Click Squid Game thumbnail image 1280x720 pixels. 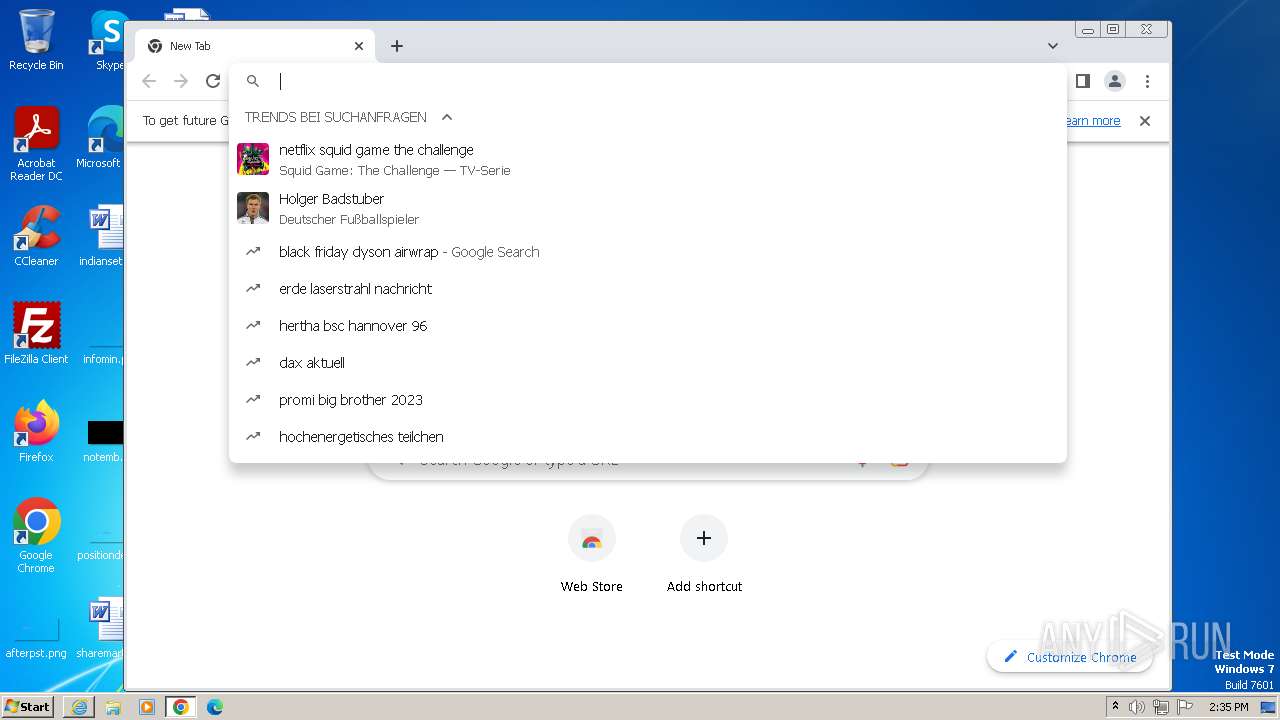pyautogui.click(x=253, y=160)
